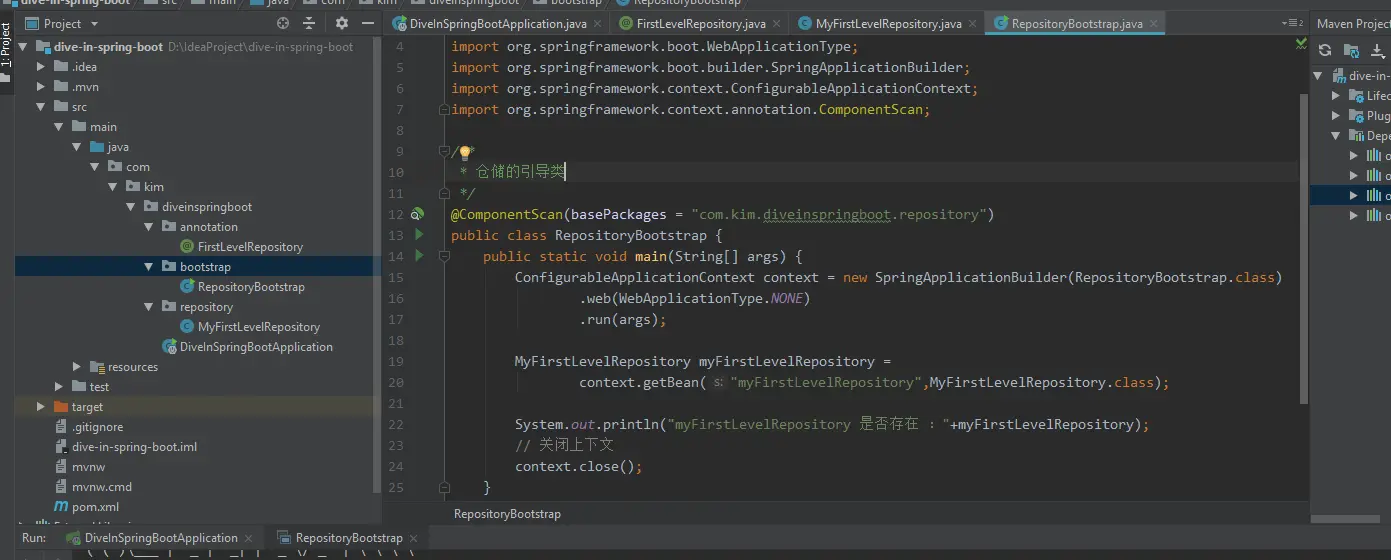The image size is (1391, 560).
Task: Click Maven download sources icon
Action: [1377, 50]
